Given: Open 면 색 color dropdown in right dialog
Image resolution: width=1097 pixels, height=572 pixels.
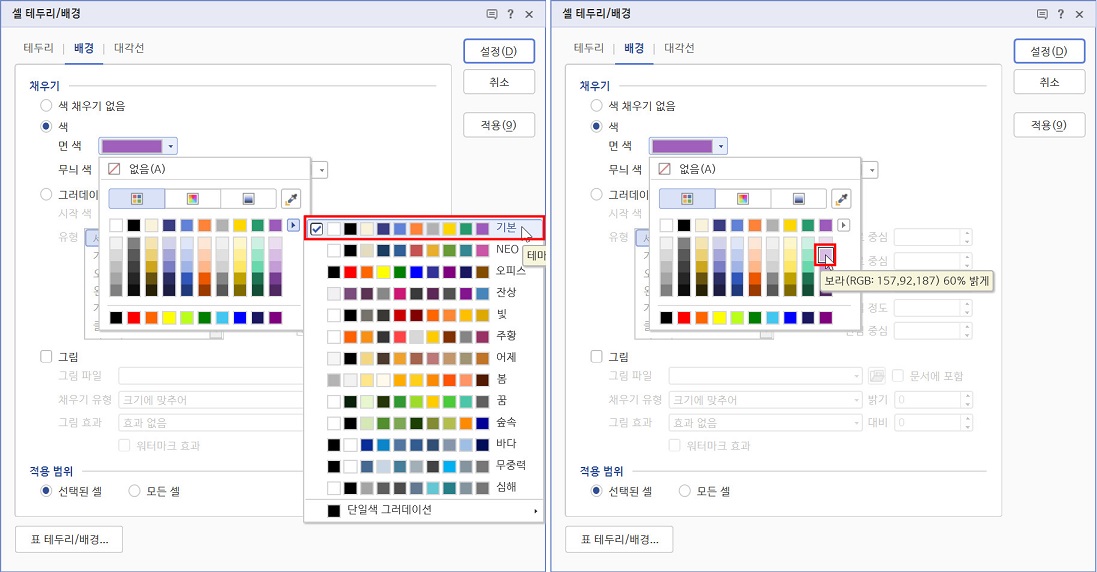Looking at the screenshot, I should point(688,146).
